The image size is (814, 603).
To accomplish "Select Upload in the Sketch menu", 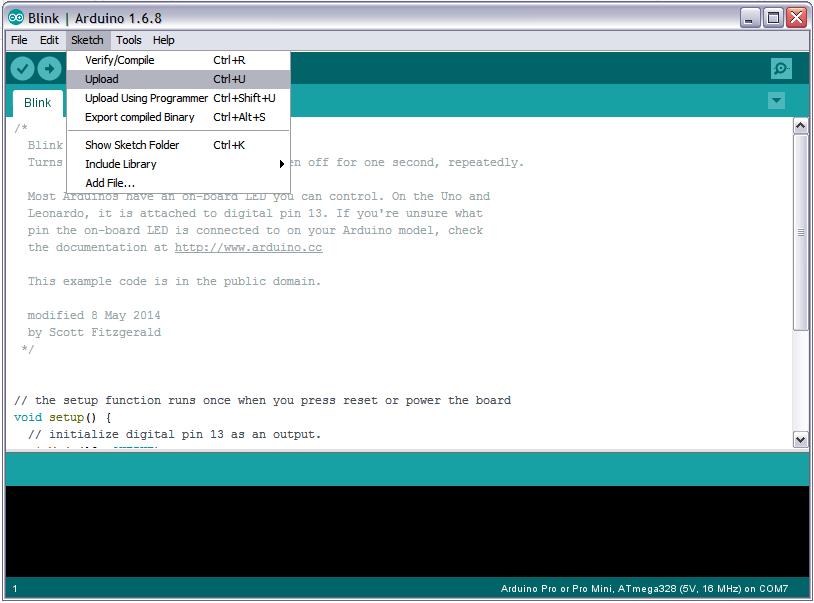I will (179, 79).
